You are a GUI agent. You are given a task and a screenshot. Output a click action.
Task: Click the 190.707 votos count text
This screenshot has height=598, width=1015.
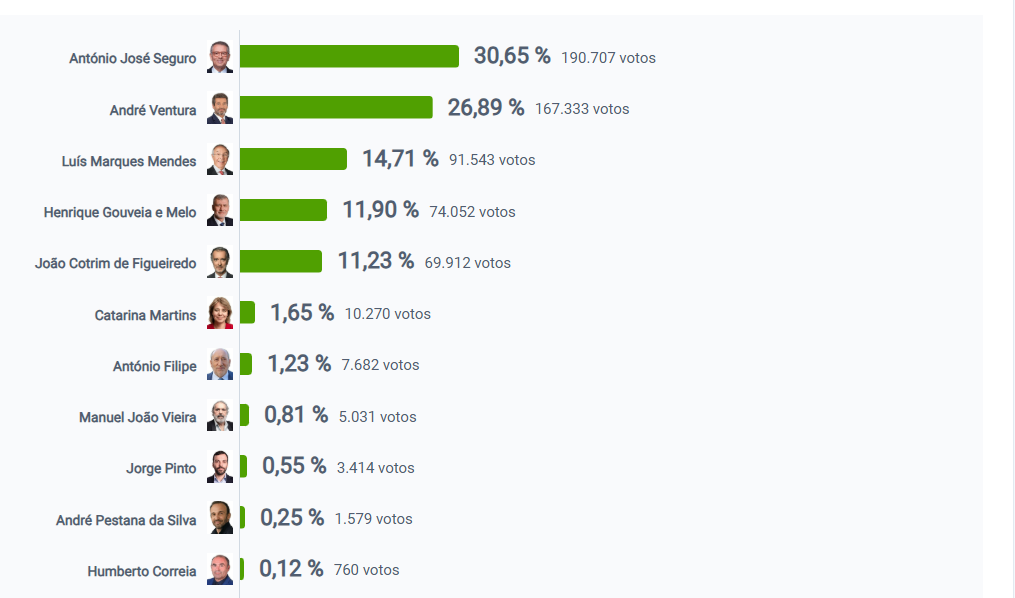point(608,58)
